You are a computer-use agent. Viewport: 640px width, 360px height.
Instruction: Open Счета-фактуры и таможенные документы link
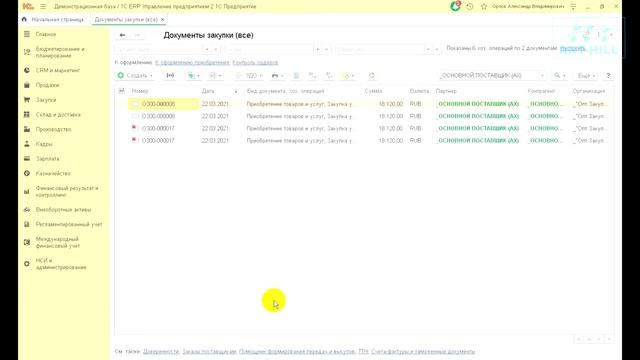click(x=423, y=351)
